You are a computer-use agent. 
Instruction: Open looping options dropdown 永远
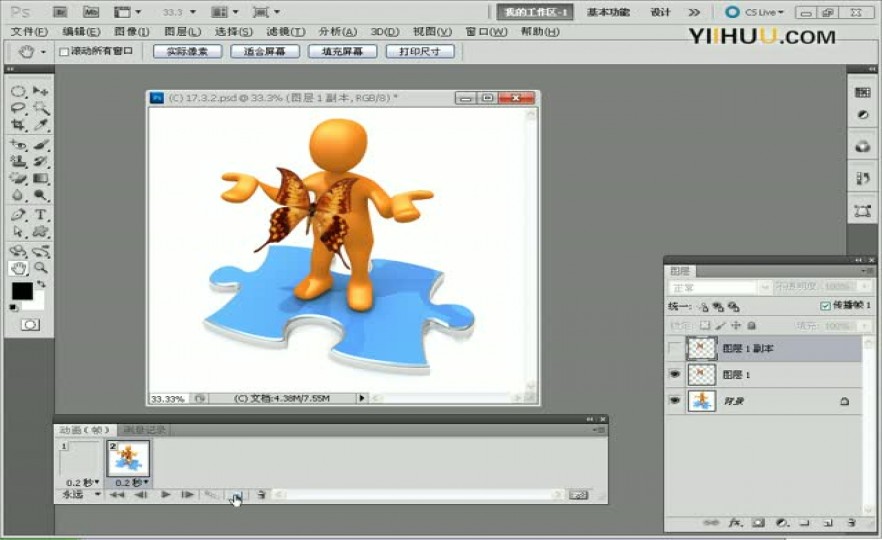[81, 495]
